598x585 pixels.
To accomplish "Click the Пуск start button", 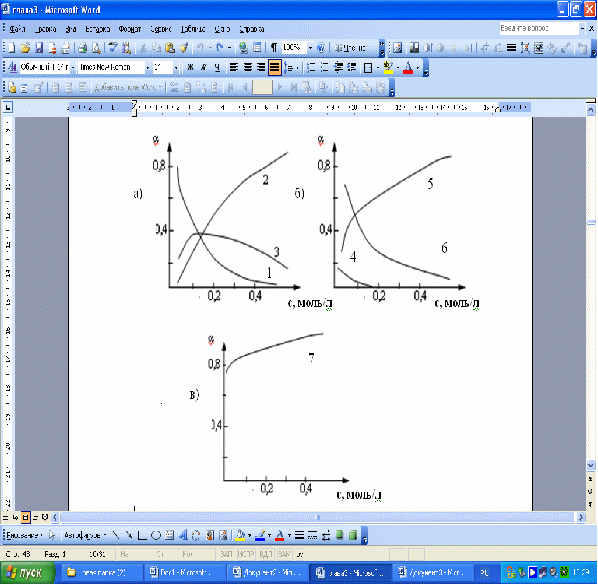I will coord(27,572).
